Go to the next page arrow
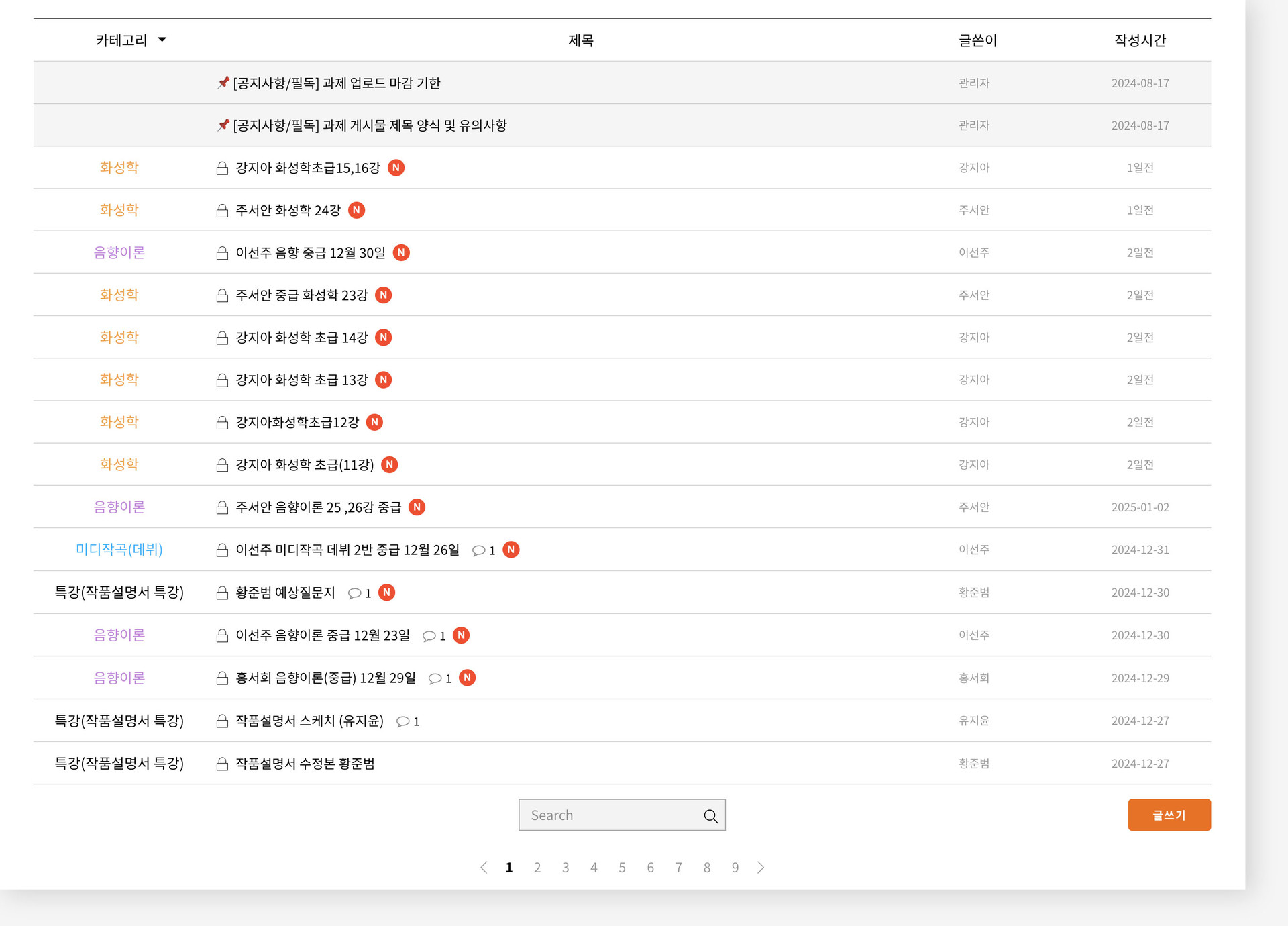1288x926 pixels. [x=760, y=868]
